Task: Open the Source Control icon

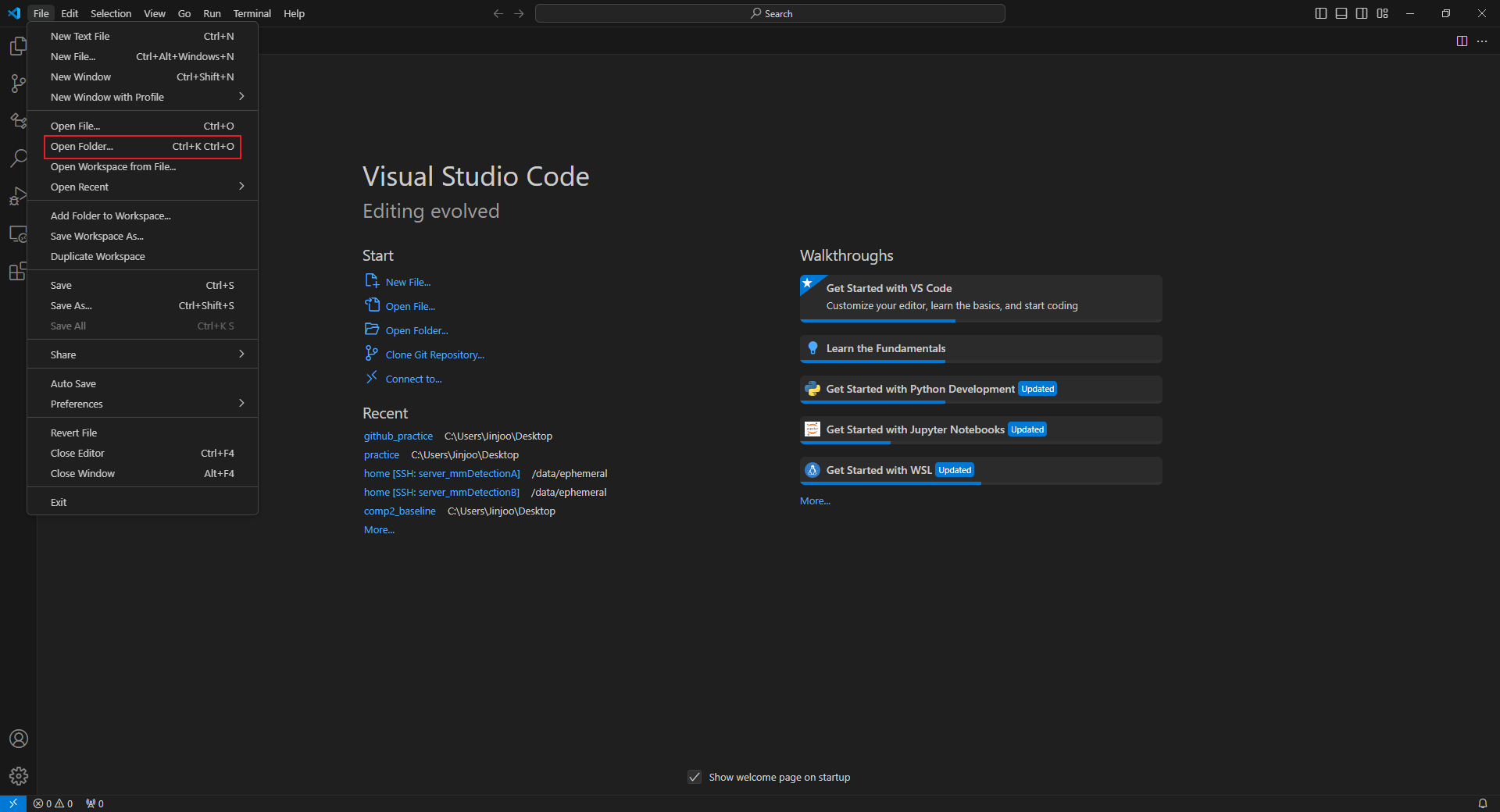Action: coord(18,84)
